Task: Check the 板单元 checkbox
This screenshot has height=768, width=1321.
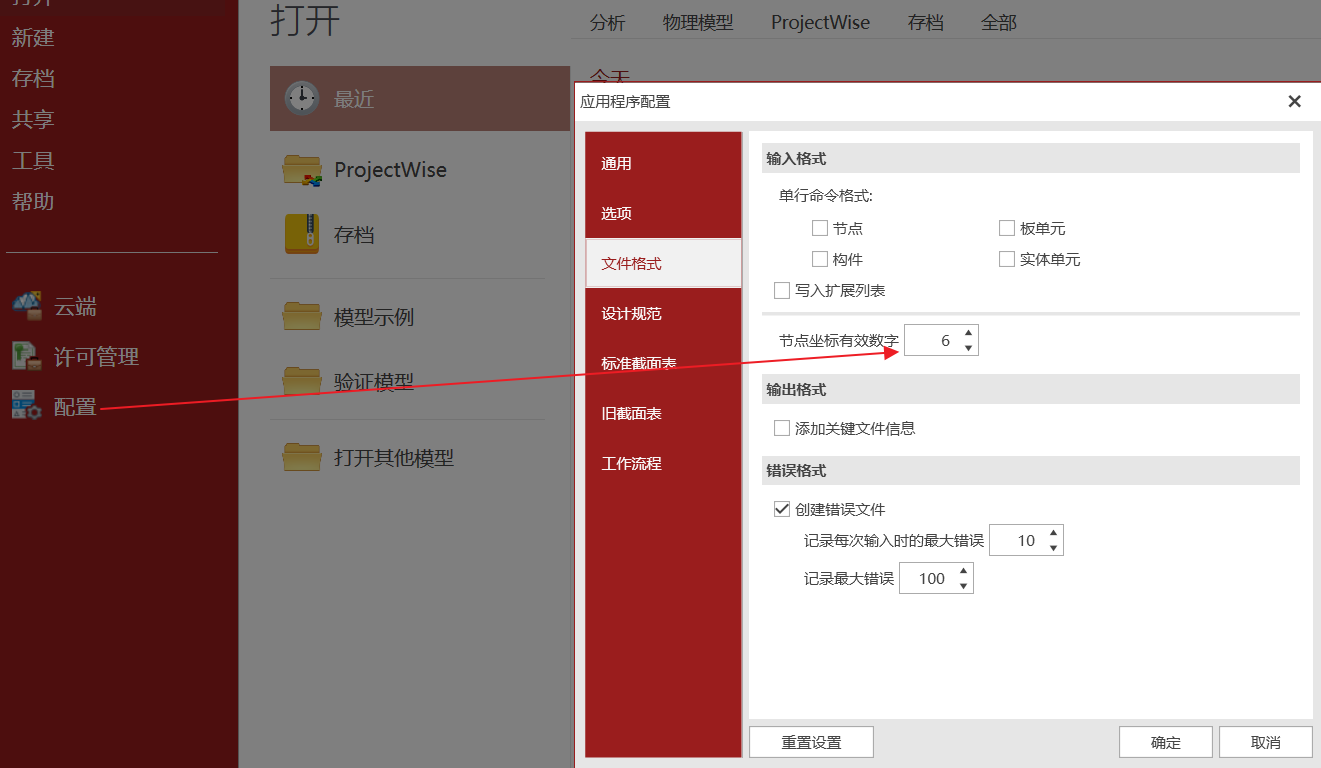Action: pyautogui.click(x=1007, y=229)
